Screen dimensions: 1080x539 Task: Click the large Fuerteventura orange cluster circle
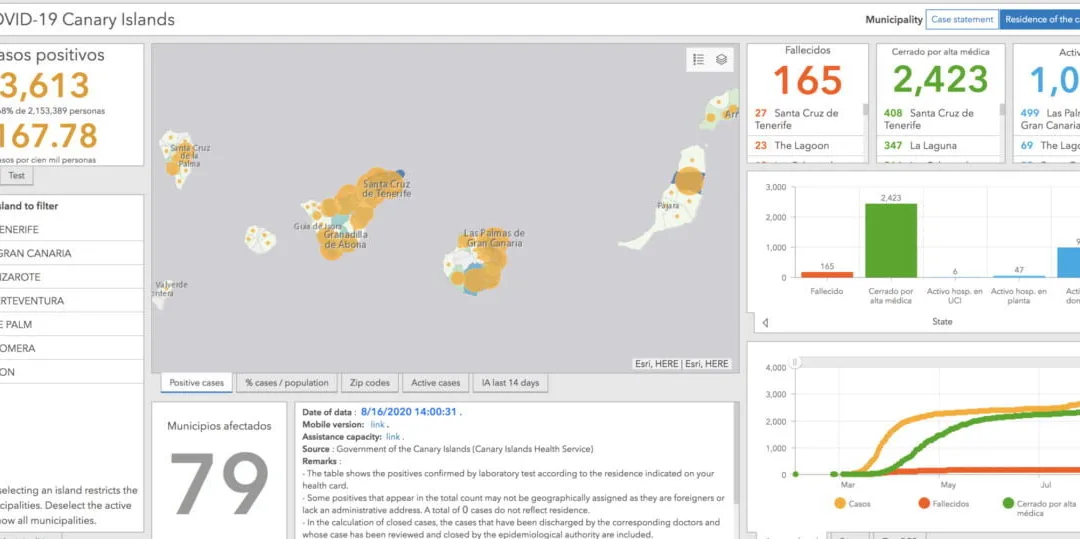689,180
